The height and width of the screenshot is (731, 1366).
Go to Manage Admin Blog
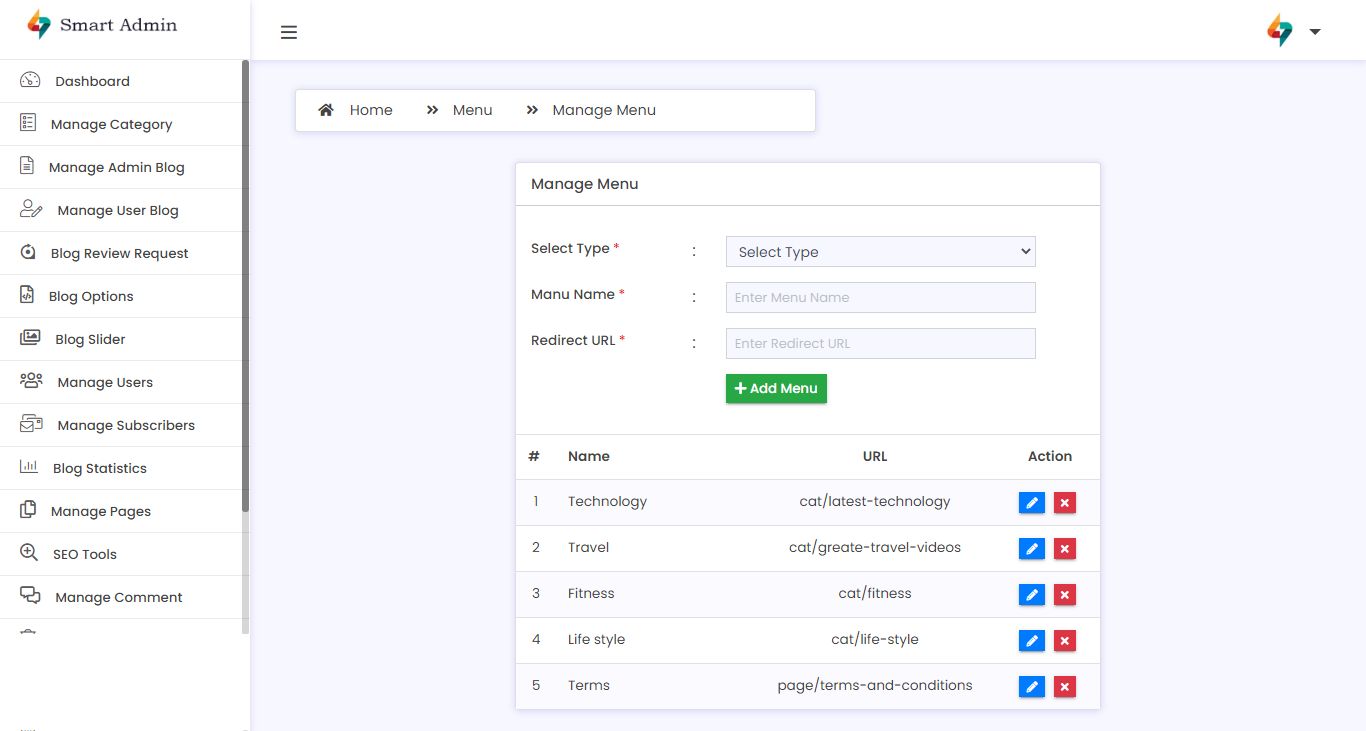(121, 167)
